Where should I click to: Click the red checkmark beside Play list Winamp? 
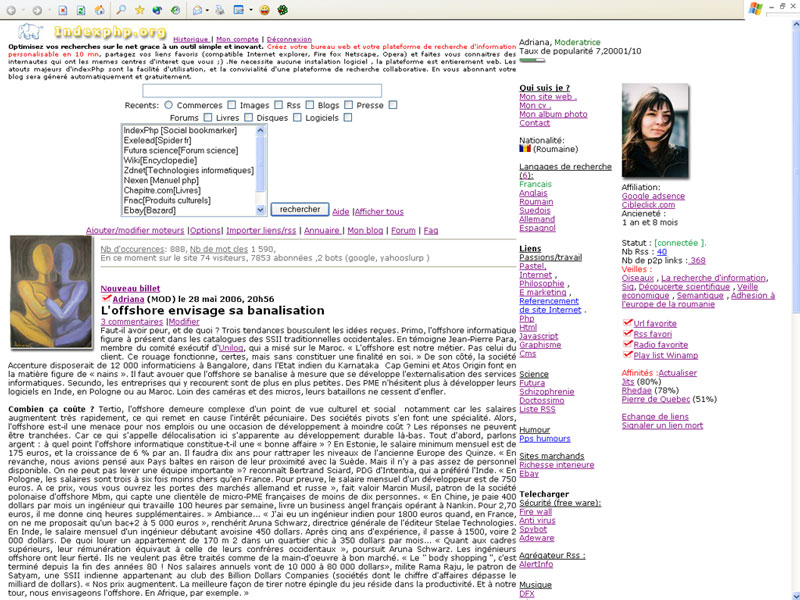(x=628, y=355)
